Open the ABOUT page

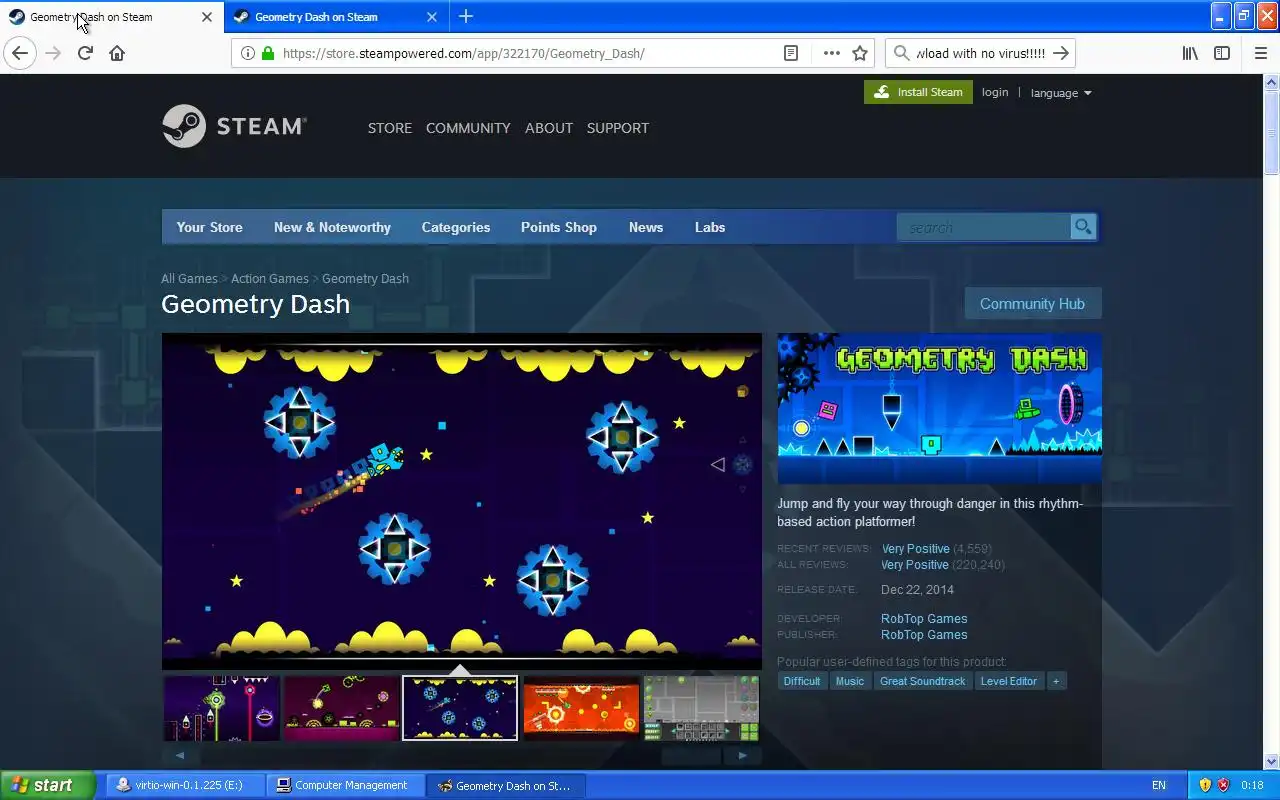(x=549, y=128)
